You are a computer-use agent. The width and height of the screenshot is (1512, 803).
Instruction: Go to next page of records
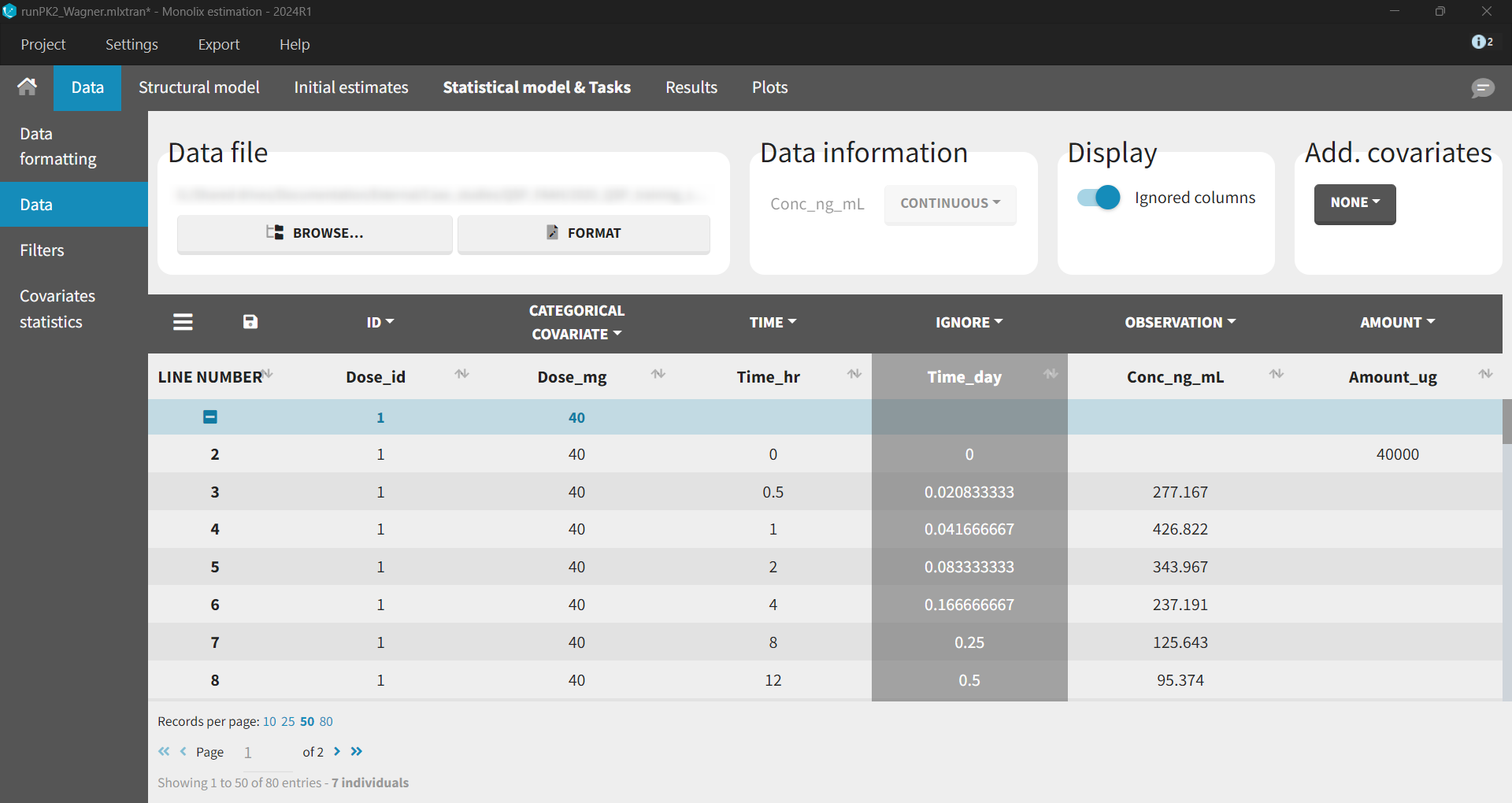point(337,752)
